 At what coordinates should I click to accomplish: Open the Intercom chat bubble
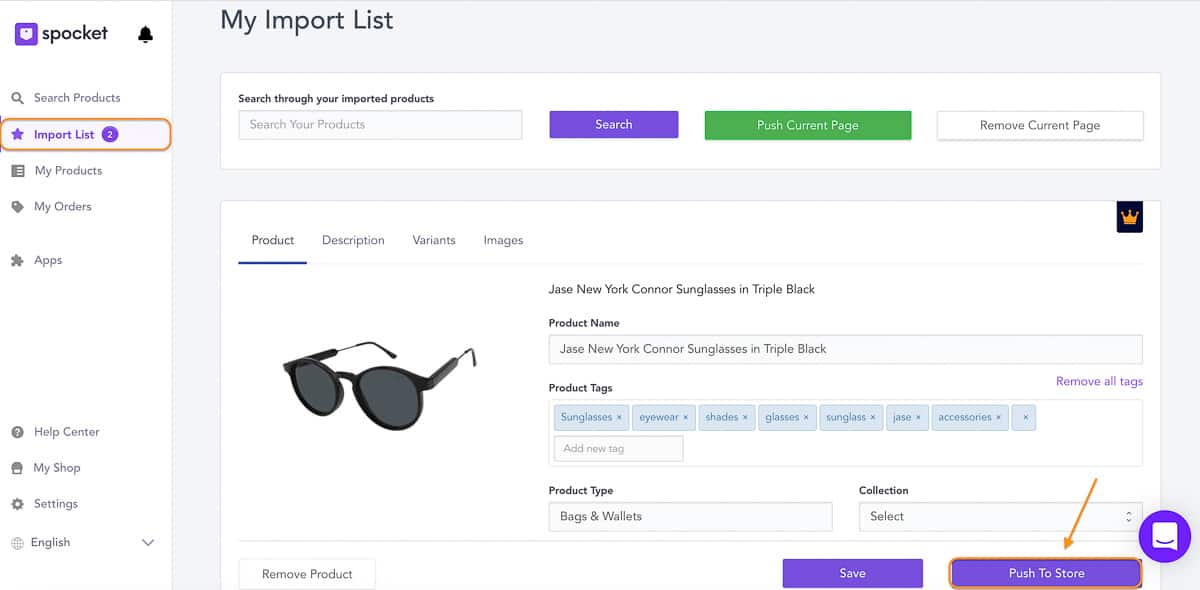(x=1164, y=537)
